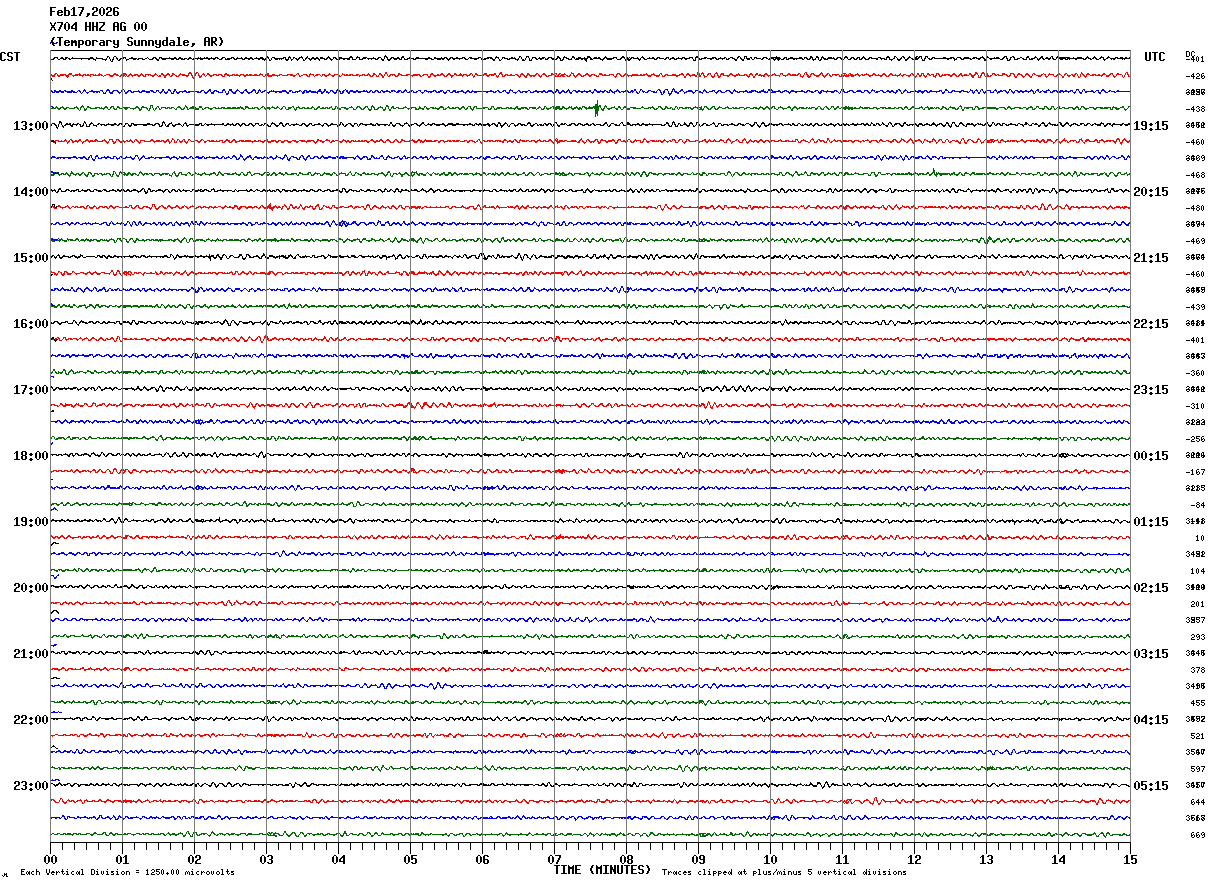Click the 23:00 CST time label

[30, 786]
